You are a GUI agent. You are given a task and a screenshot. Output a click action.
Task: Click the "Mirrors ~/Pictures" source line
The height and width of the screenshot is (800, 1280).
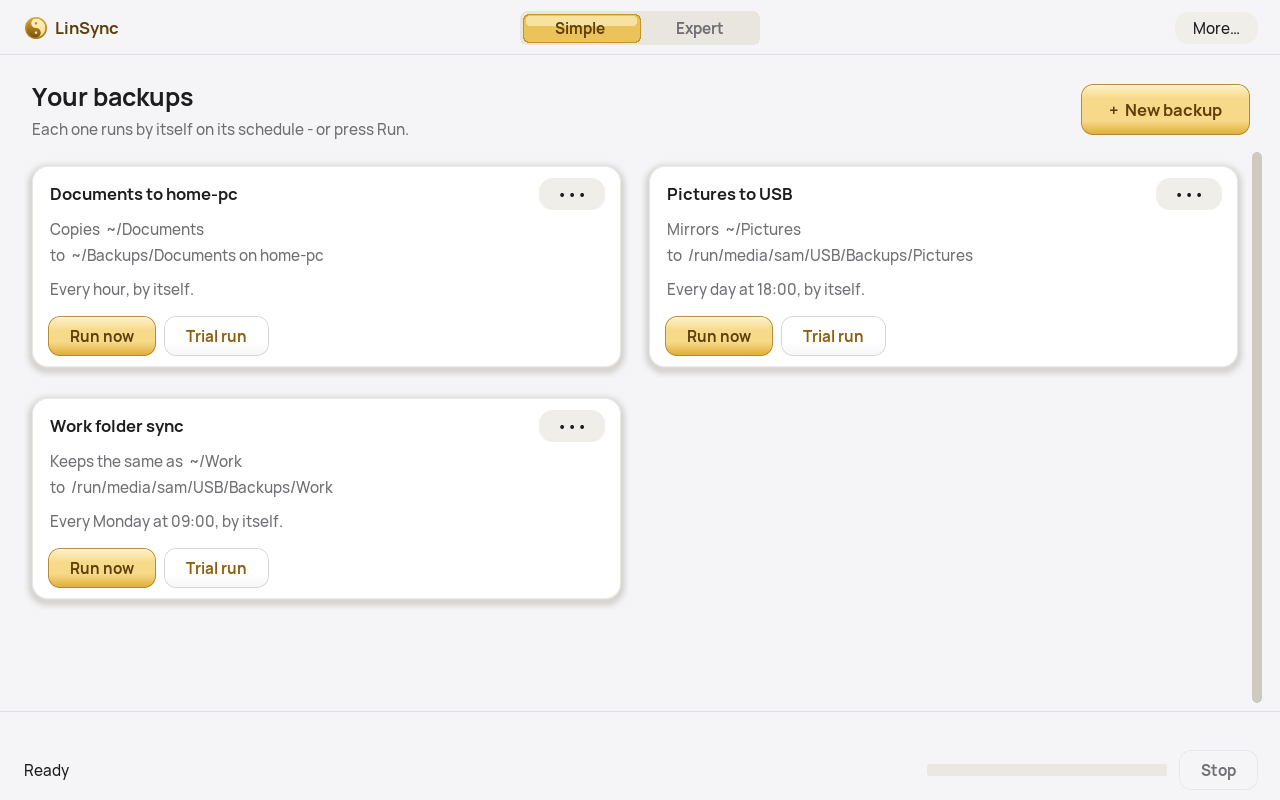click(x=734, y=229)
